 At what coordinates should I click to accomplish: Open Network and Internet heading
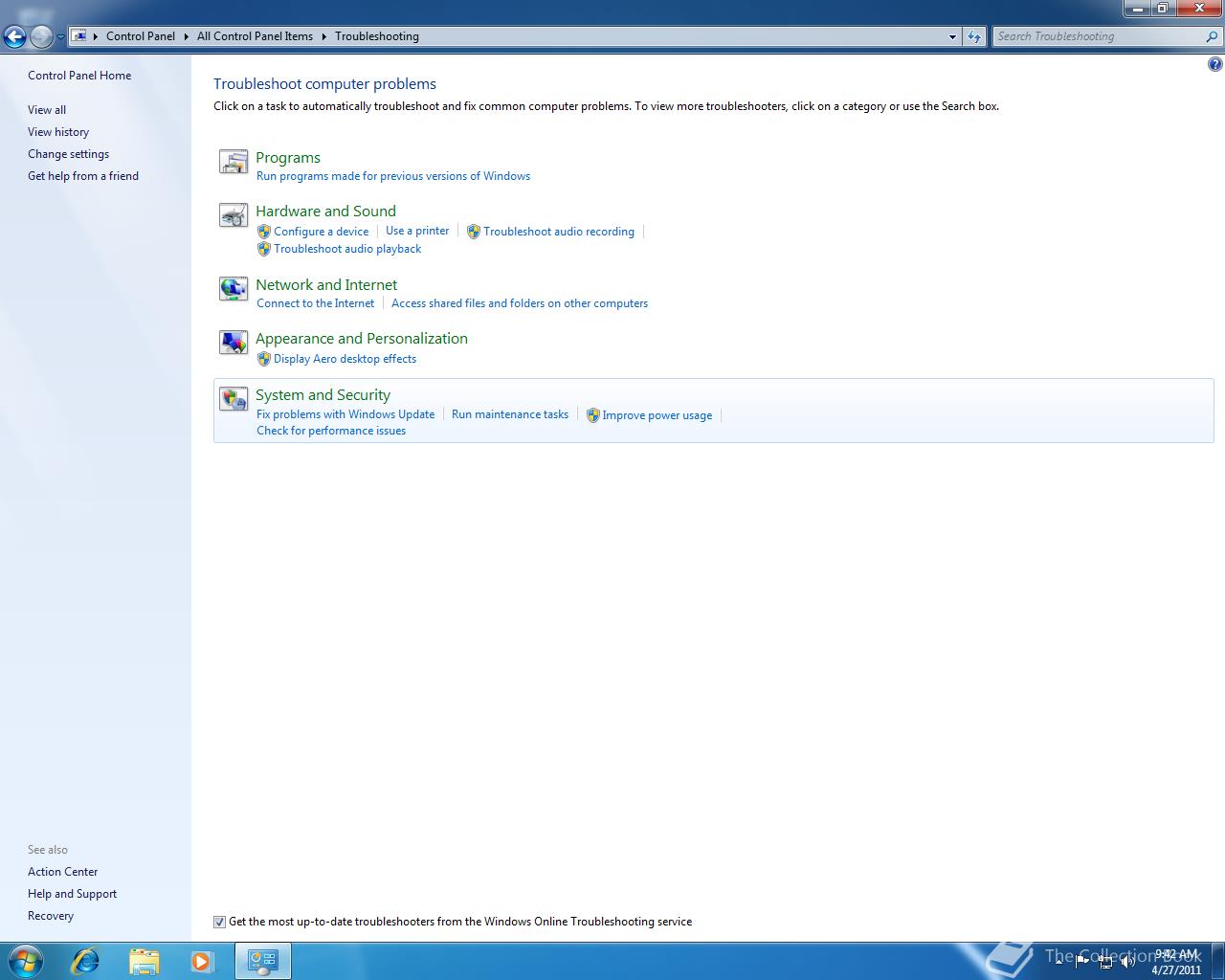[x=326, y=285]
